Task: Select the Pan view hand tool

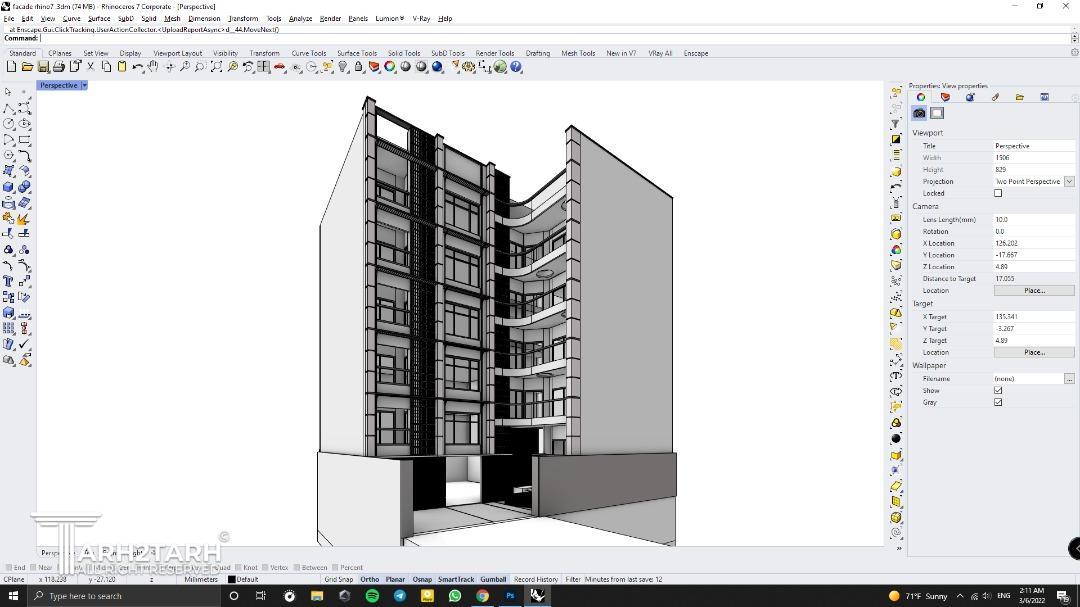Action: [x=153, y=67]
